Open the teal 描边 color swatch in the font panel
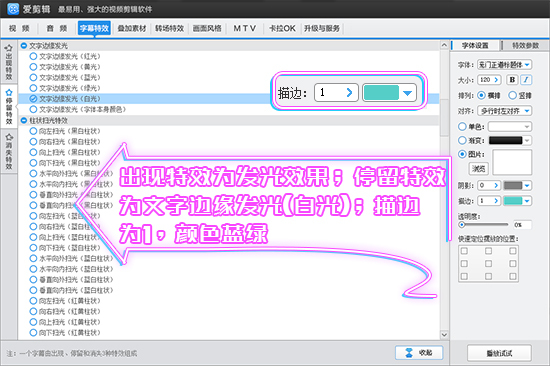This screenshot has width=550, height=366. click(x=517, y=201)
